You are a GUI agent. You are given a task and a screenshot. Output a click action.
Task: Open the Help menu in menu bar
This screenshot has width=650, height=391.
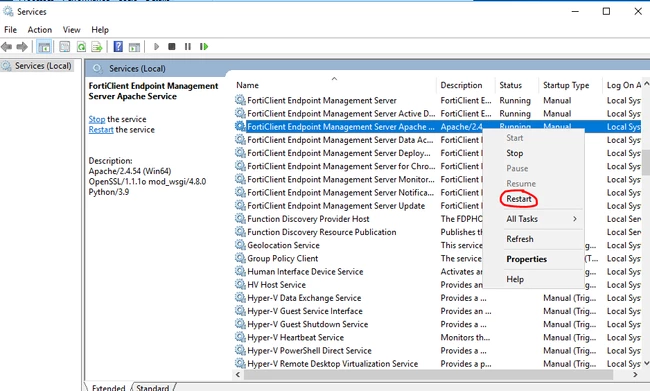pos(100,30)
